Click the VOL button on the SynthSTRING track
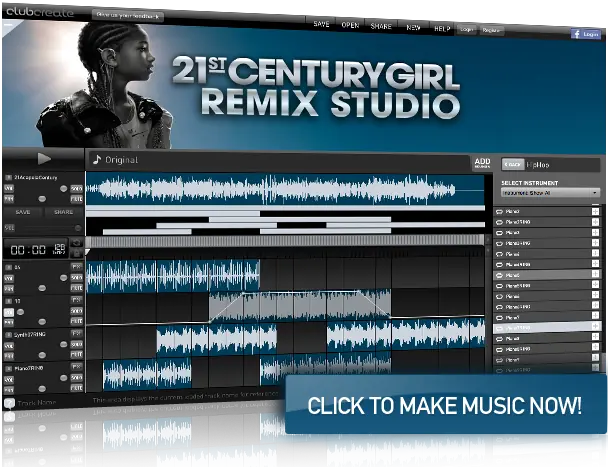Screen dimensions: 608x467 click(x=9, y=346)
